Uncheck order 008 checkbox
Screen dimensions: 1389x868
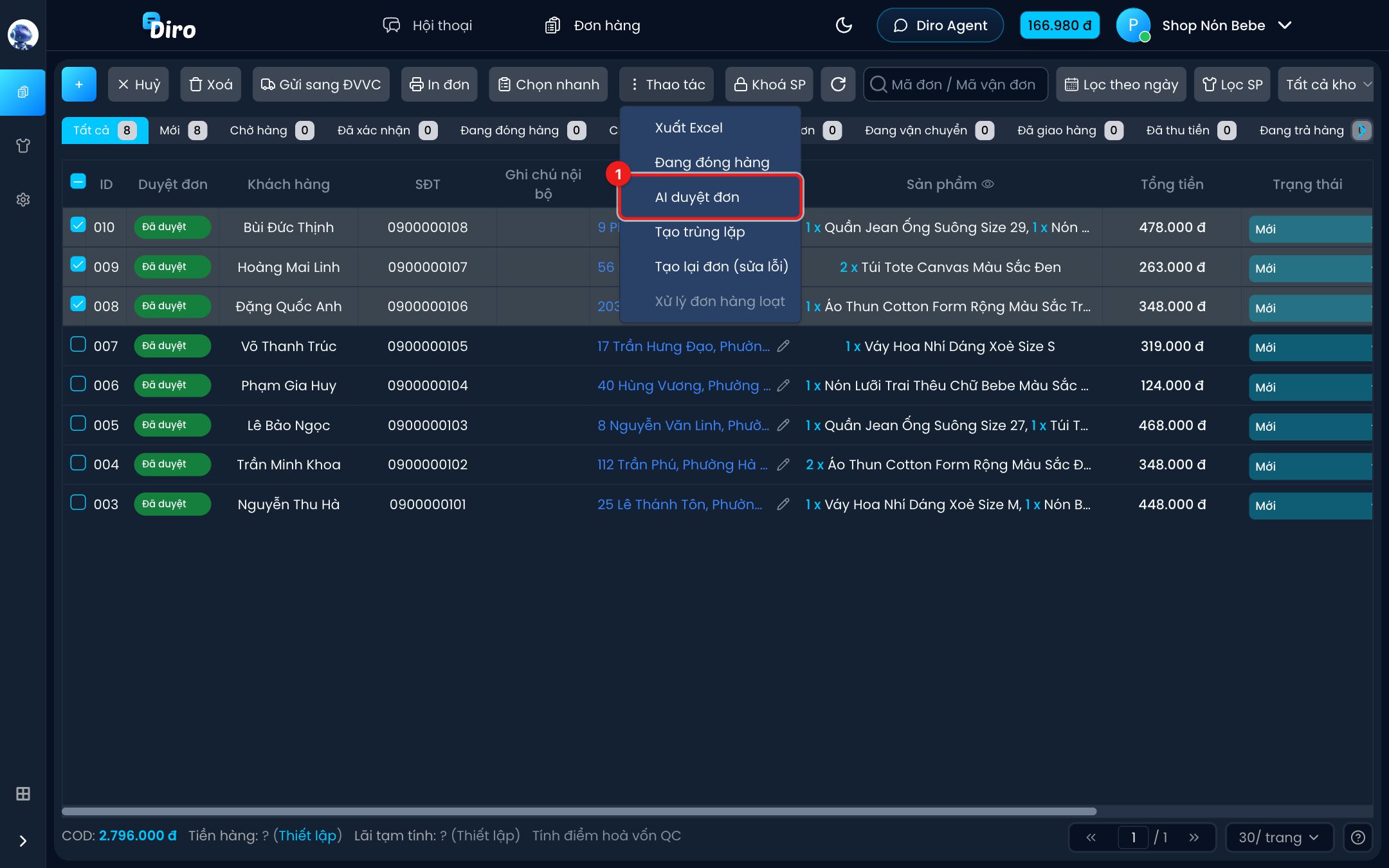(78, 304)
